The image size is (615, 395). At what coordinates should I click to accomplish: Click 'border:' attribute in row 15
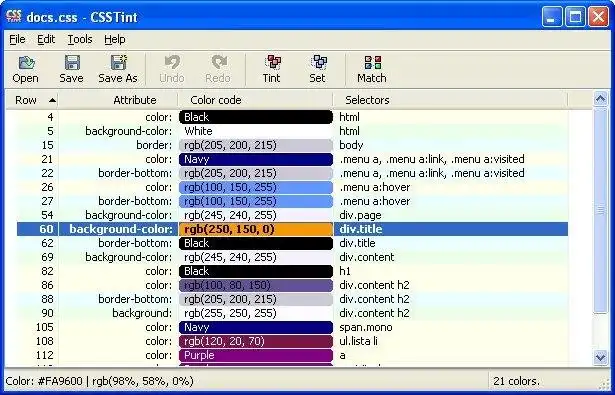click(x=154, y=145)
